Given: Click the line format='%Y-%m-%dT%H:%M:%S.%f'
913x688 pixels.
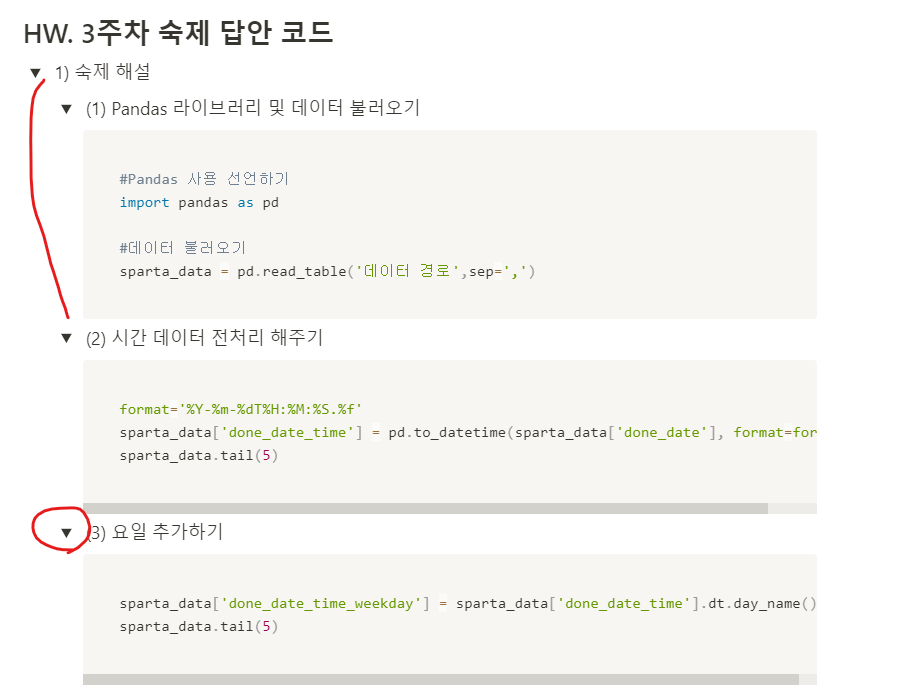Looking at the screenshot, I should pyautogui.click(x=241, y=409).
